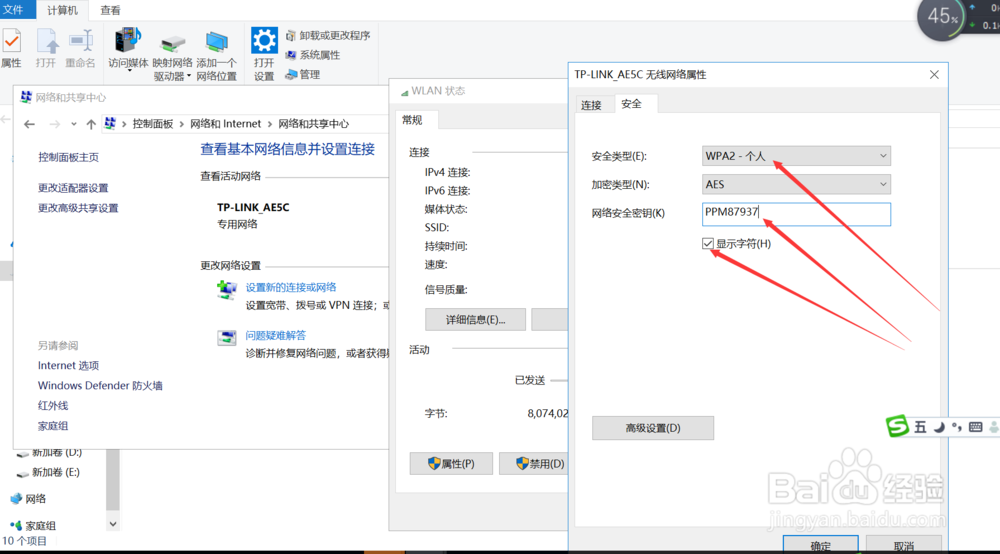Click Network and Internet breadcrumb
This screenshot has height=554, width=1000.
225,124
